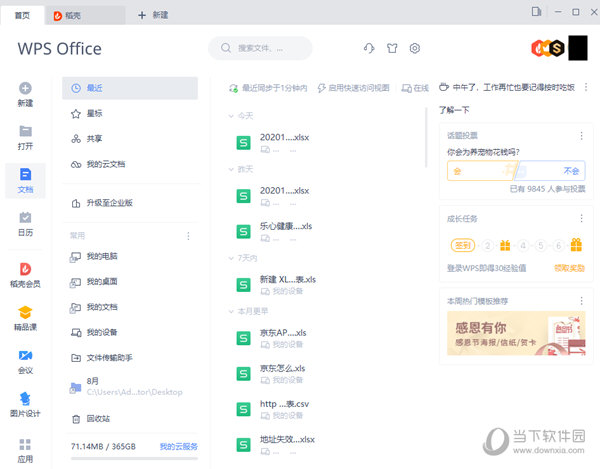The image size is (600, 469).
Task: Click the membership badge icons near the avatar
Action: point(548,48)
